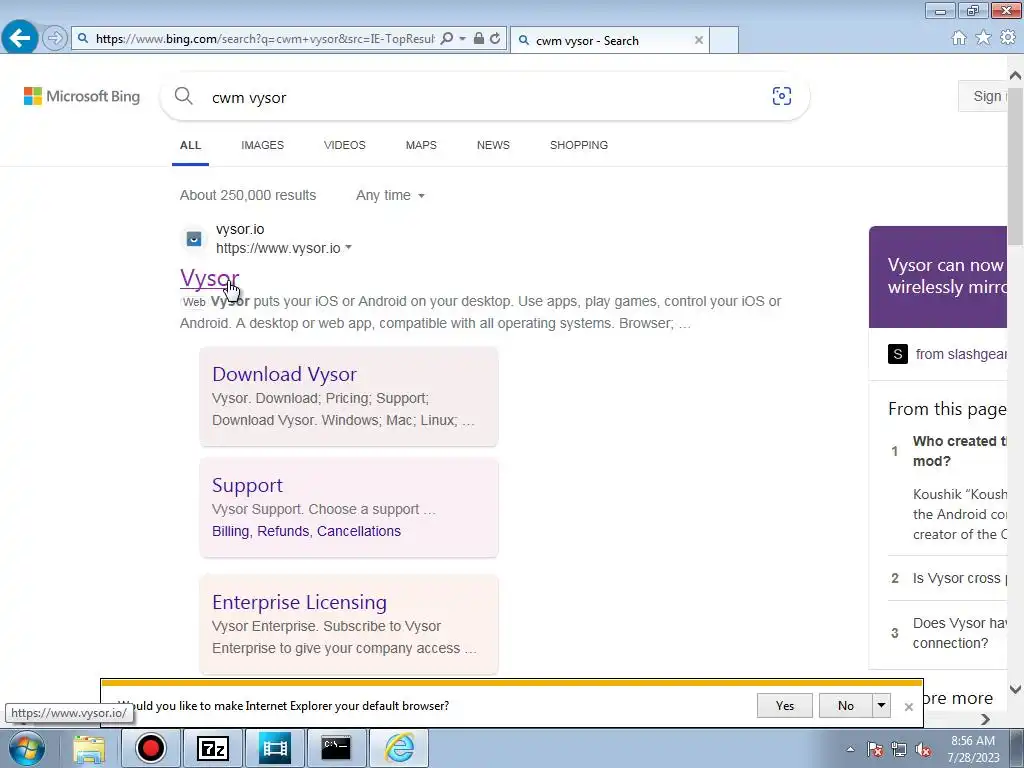The width and height of the screenshot is (1024, 768).
Task: Click the red record button taskbar icon
Action: pyautogui.click(x=150, y=748)
